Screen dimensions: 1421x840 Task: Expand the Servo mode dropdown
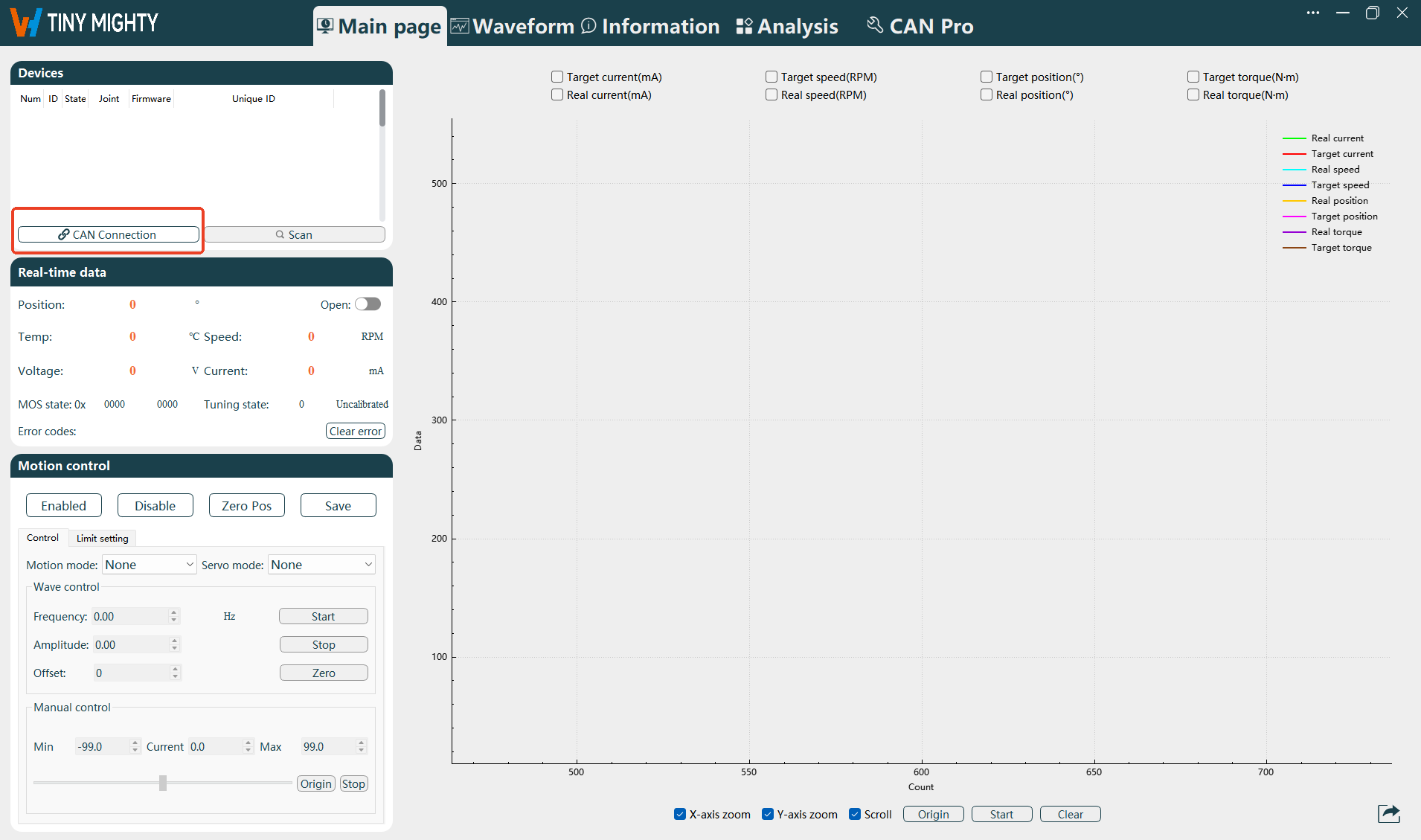[321, 565]
